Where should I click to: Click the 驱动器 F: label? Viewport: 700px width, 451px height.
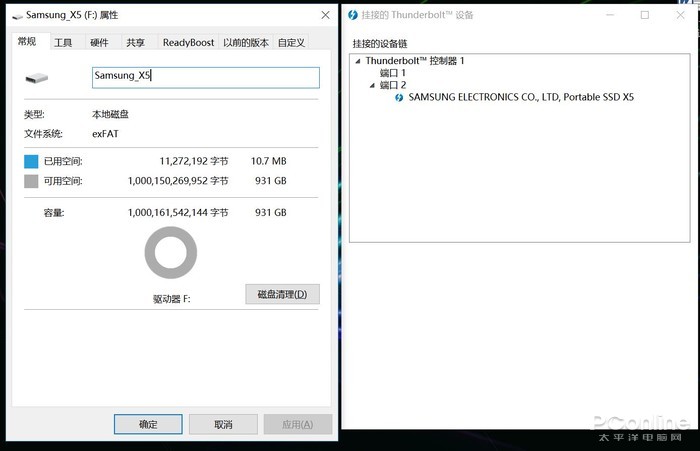point(171,299)
